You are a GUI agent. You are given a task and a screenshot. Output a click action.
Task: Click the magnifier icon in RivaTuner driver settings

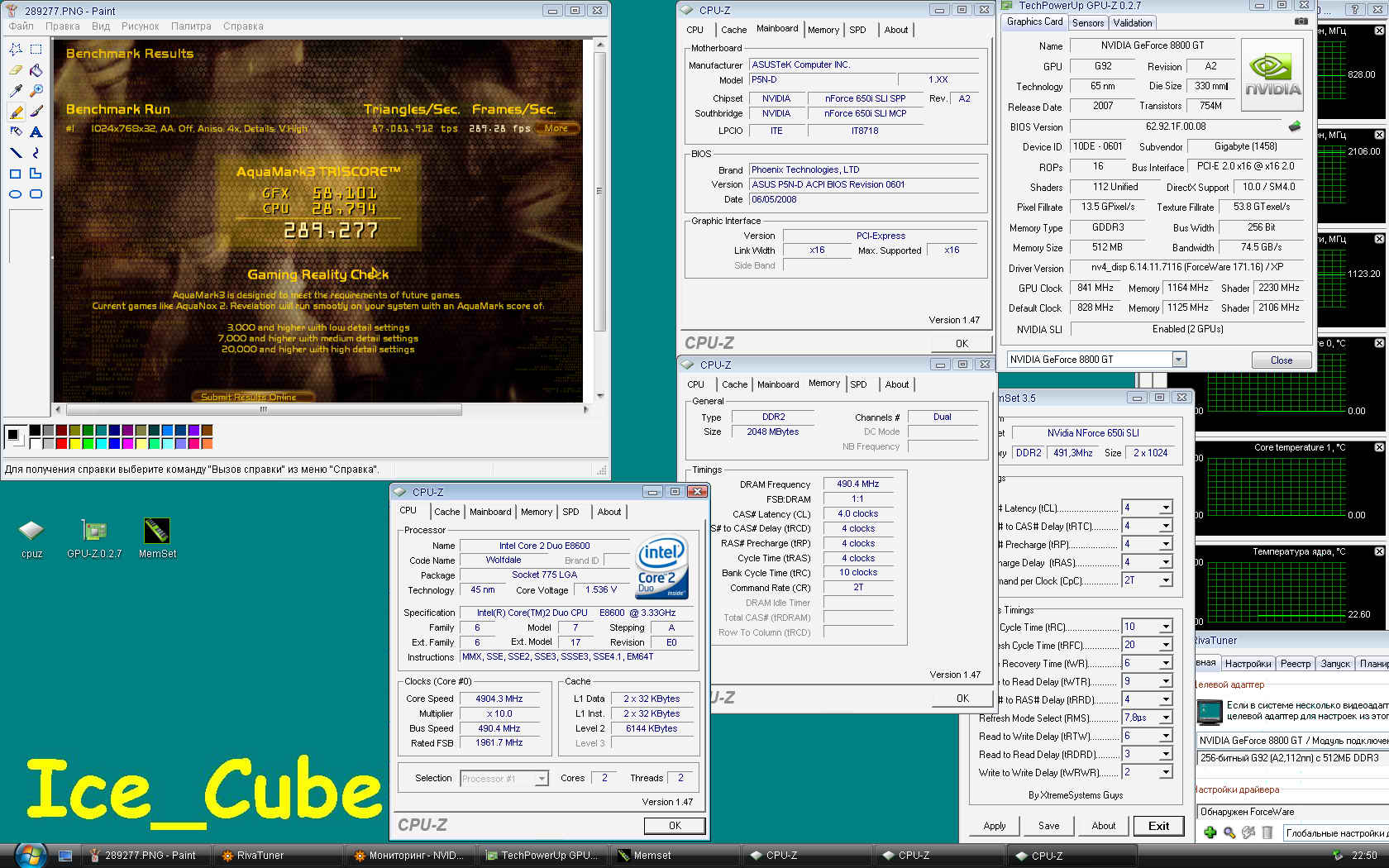[x=1229, y=832]
